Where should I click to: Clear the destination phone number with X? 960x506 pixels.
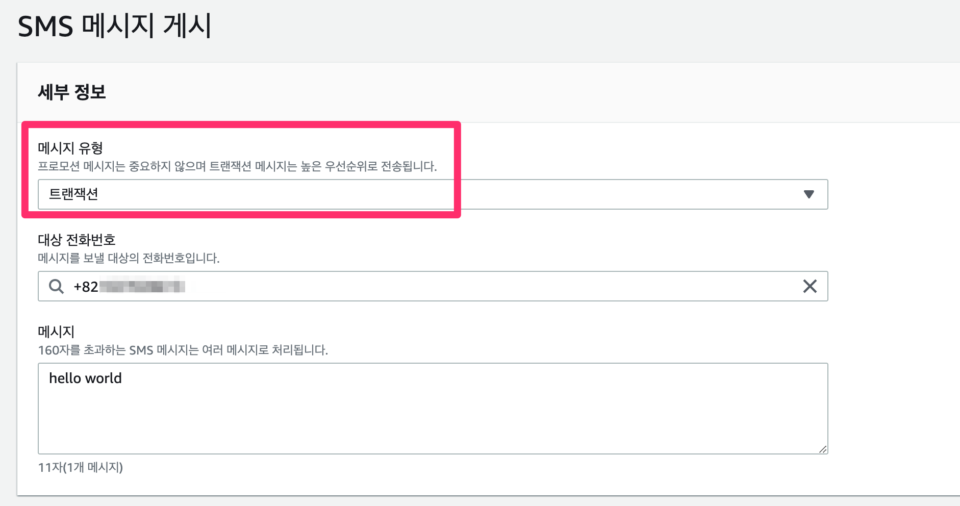809,287
